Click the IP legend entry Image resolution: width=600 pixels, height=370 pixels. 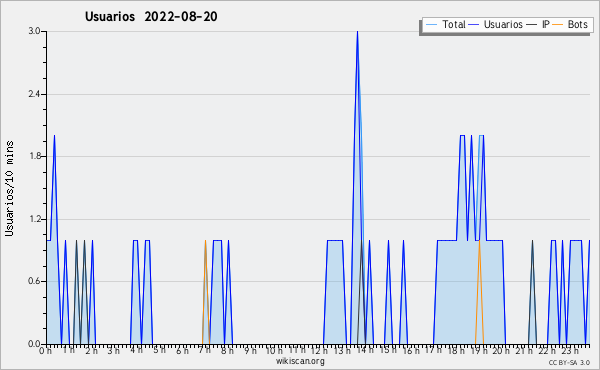(538, 24)
